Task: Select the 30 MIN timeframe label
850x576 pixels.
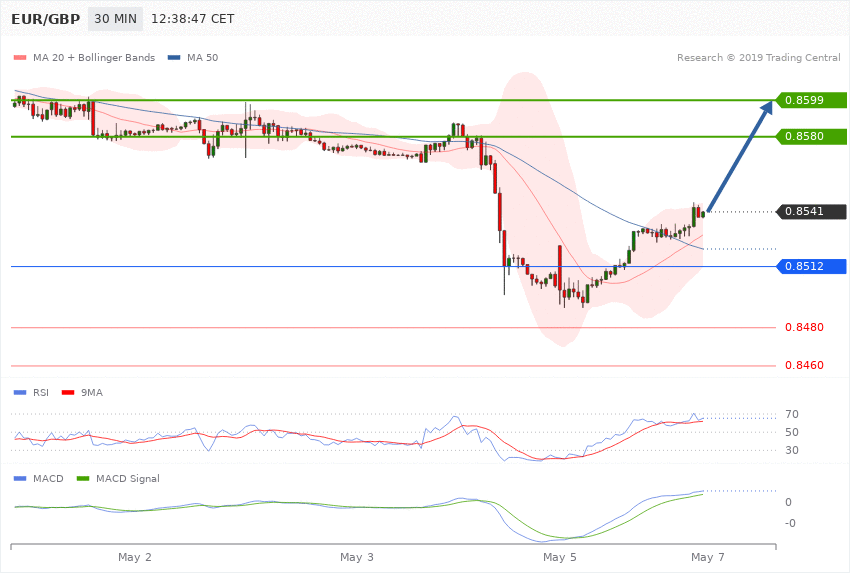Action: click(115, 19)
